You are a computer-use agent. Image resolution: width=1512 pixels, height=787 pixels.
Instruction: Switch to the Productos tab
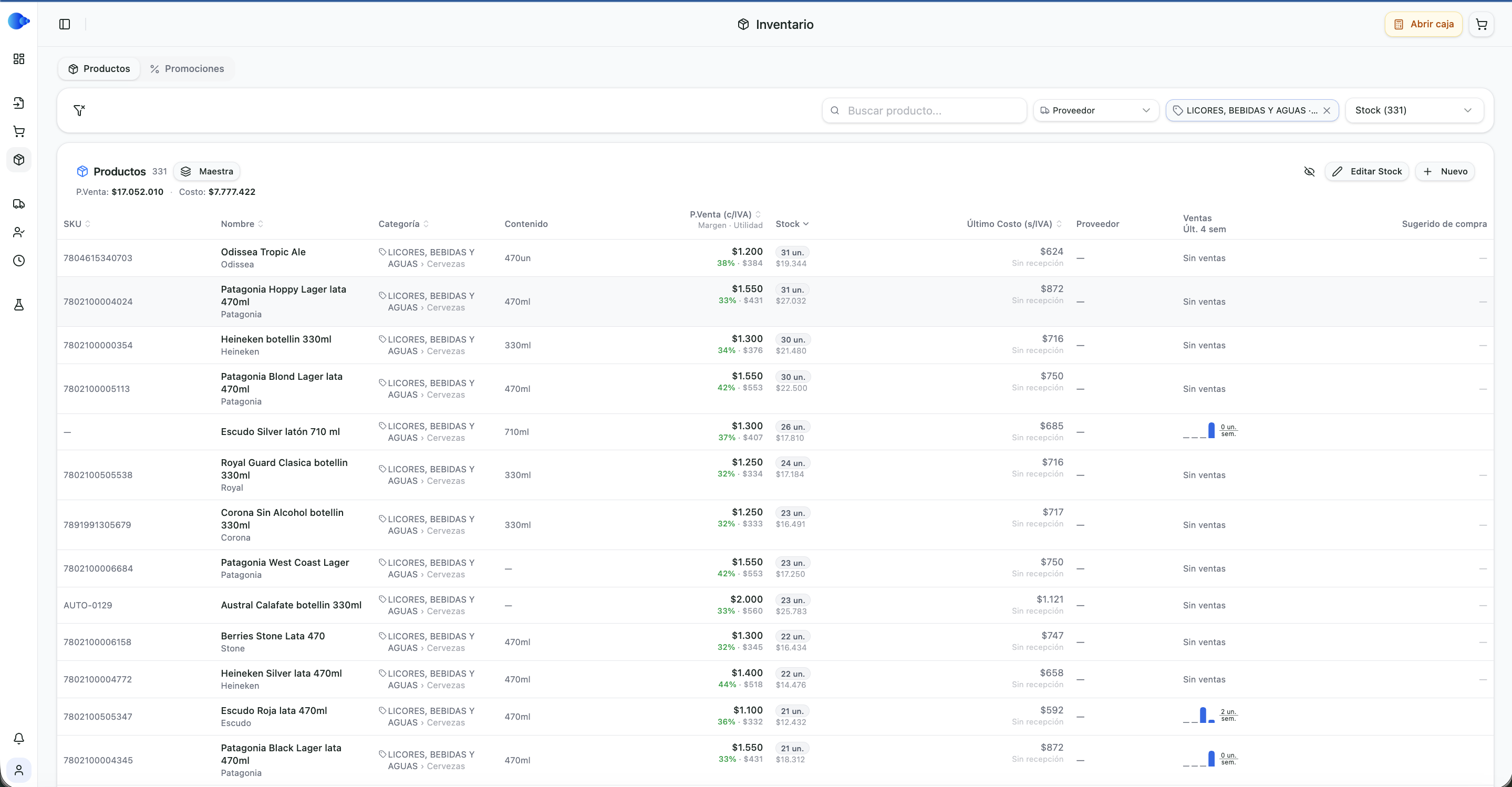99,69
